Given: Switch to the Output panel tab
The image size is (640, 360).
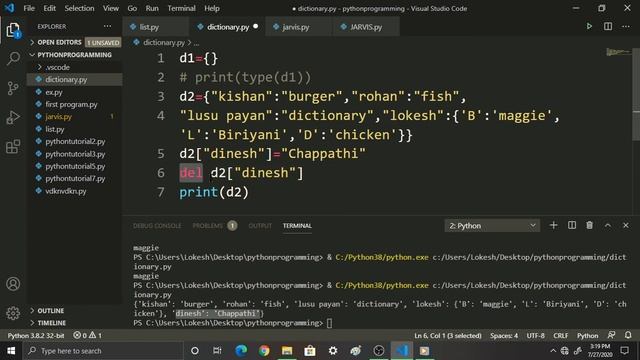Looking at the screenshot, I should [x=260, y=226].
